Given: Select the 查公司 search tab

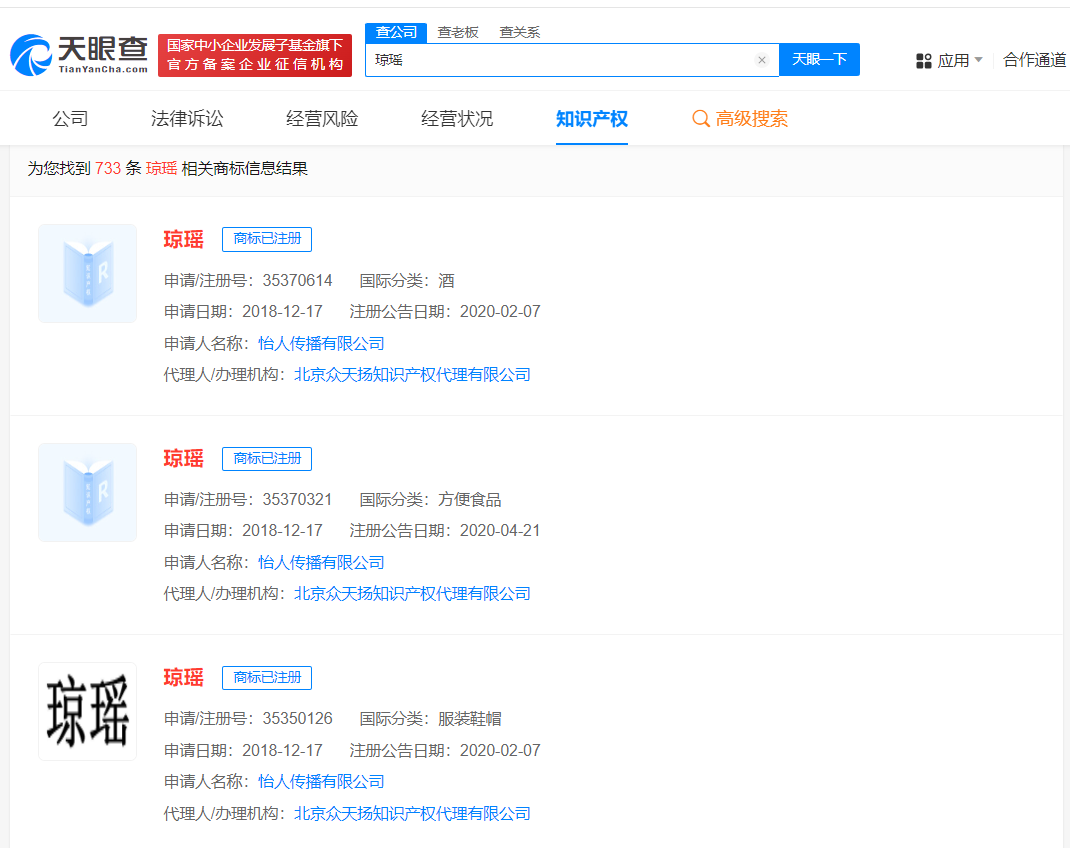Looking at the screenshot, I should (x=395, y=32).
